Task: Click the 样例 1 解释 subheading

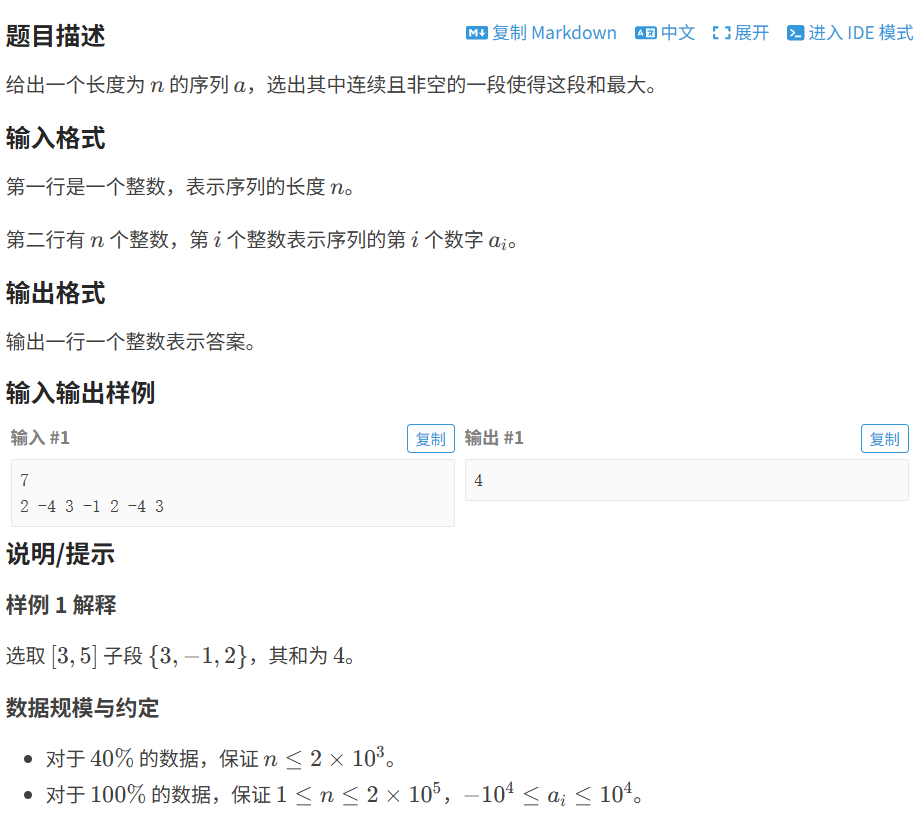Action: pos(61,605)
